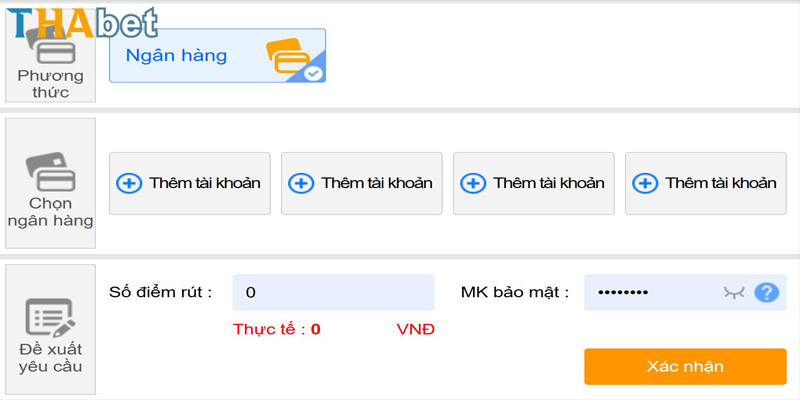Image resolution: width=800 pixels, height=400 pixels.
Task: Toggle password visibility eye icon
Action: click(734, 293)
